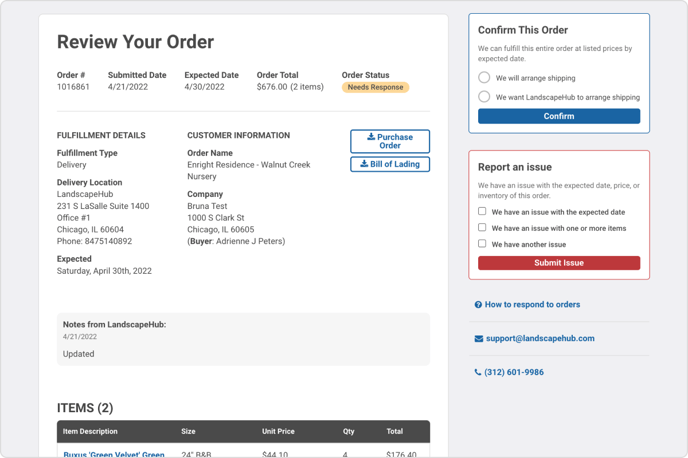Screen dimensions: 688x458
Task: Click the Qty column header
Action: (x=349, y=431)
